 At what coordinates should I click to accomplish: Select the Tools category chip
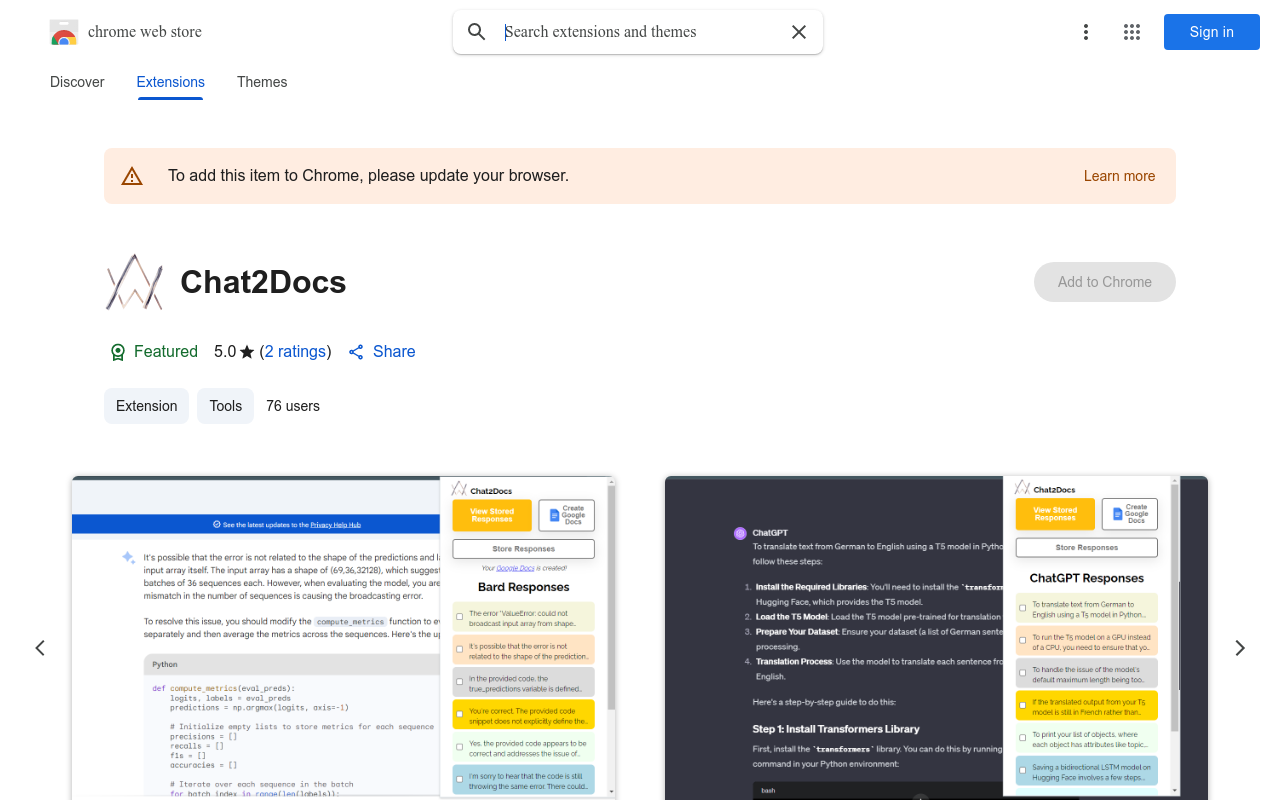226,406
